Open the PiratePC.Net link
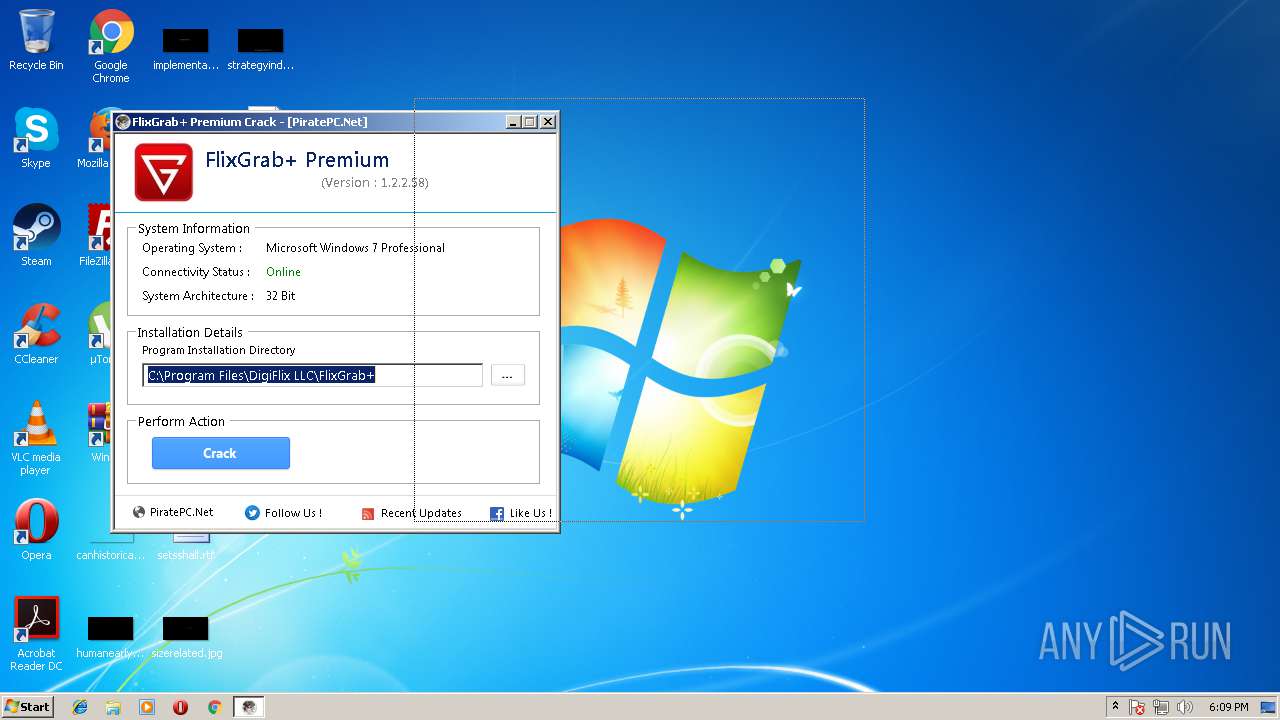This screenshot has height=720, width=1280. click(x=181, y=512)
